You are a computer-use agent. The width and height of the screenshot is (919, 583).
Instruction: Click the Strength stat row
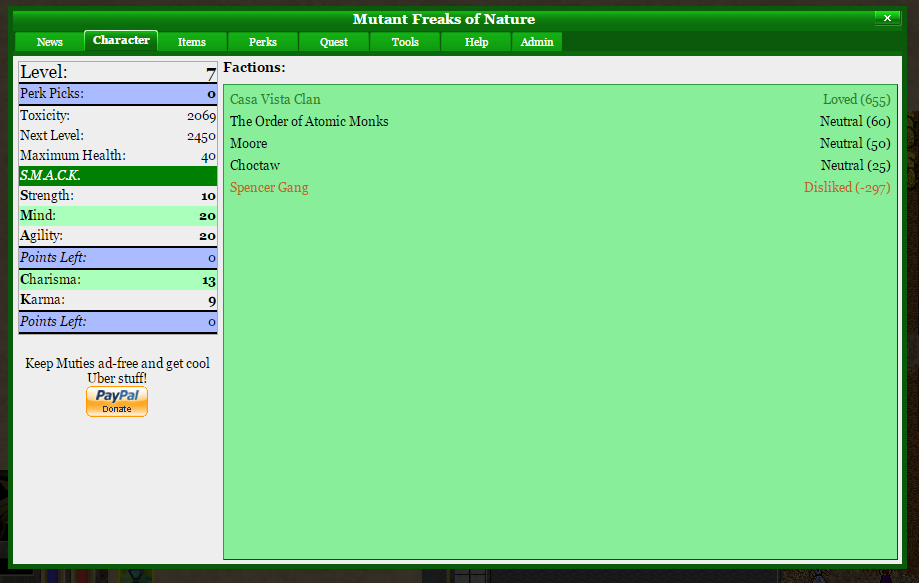[118, 196]
